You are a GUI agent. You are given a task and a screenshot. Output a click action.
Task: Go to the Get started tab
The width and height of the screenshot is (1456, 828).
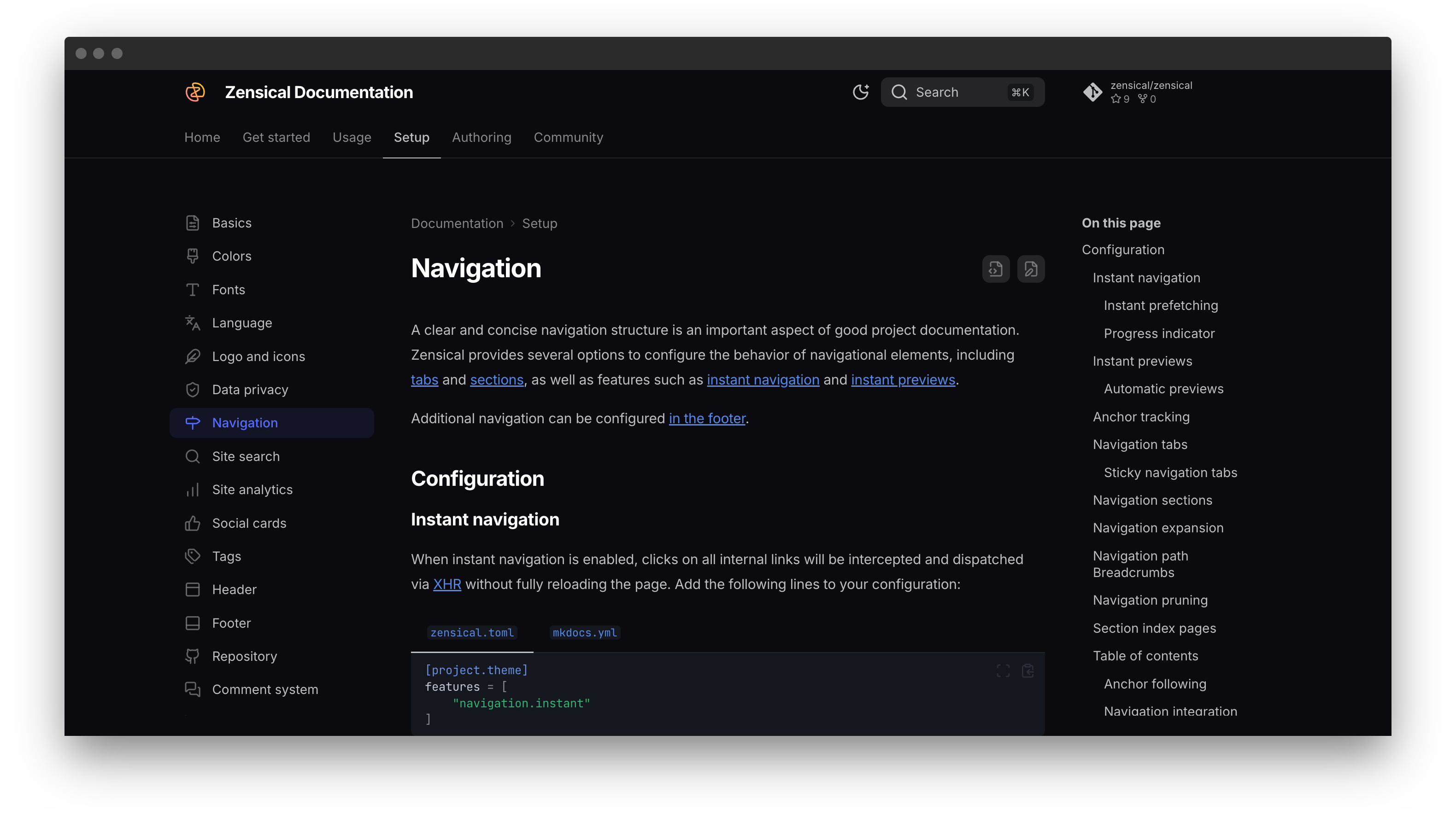[x=276, y=138]
